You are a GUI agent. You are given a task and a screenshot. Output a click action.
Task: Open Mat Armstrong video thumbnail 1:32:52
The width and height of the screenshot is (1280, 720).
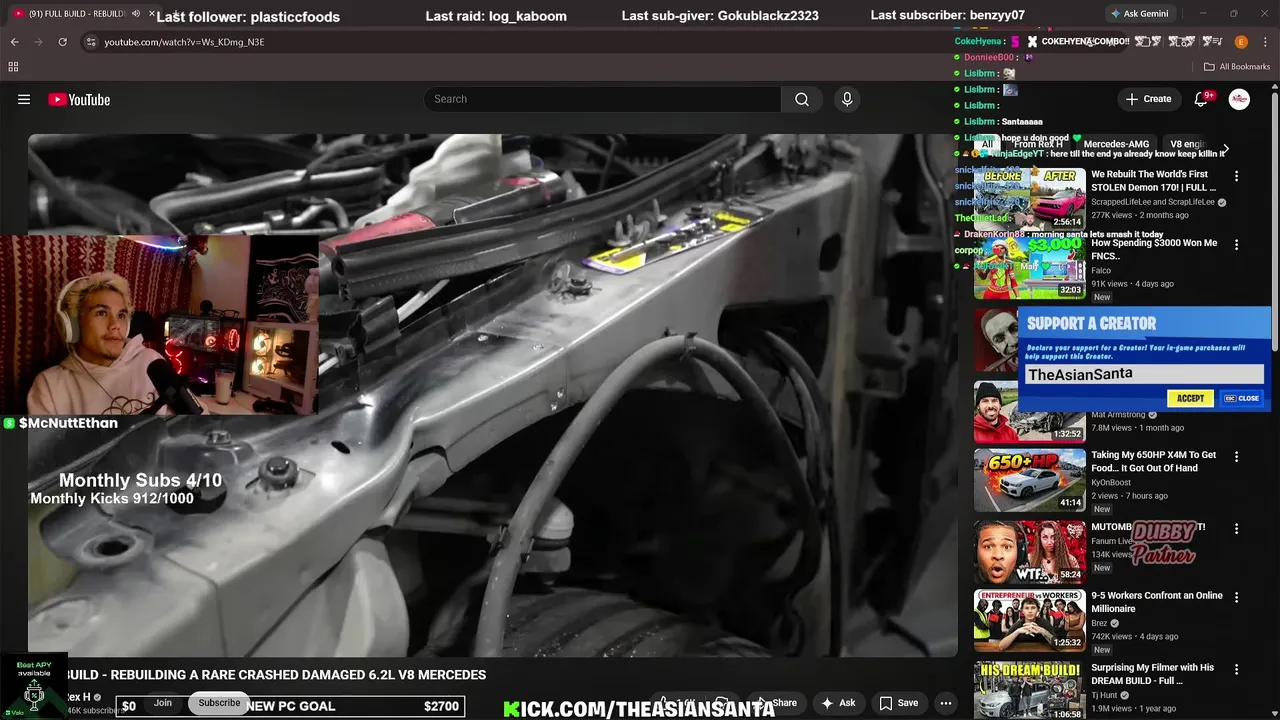(x=1030, y=411)
